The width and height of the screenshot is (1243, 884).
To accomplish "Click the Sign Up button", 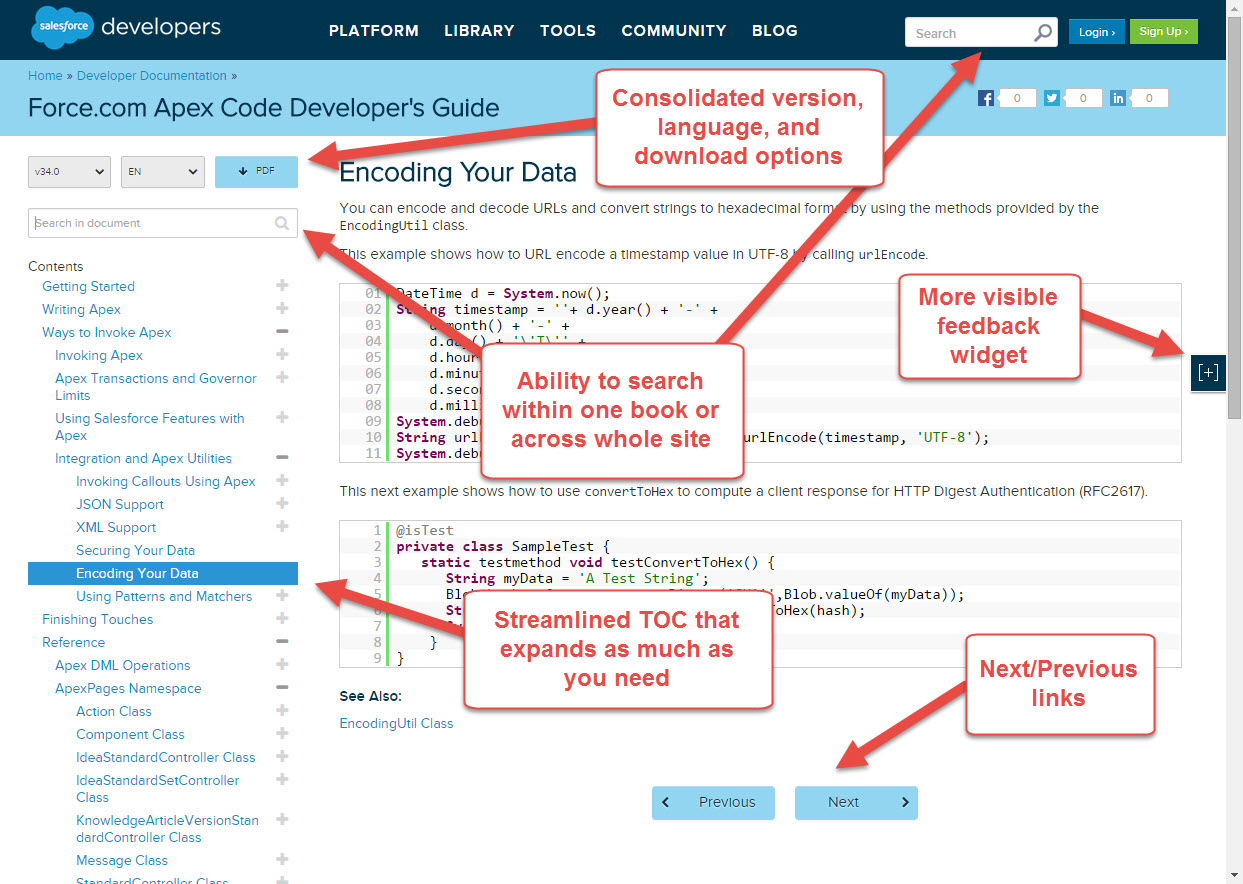I will pyautogui.click(x=1164, y=32).
